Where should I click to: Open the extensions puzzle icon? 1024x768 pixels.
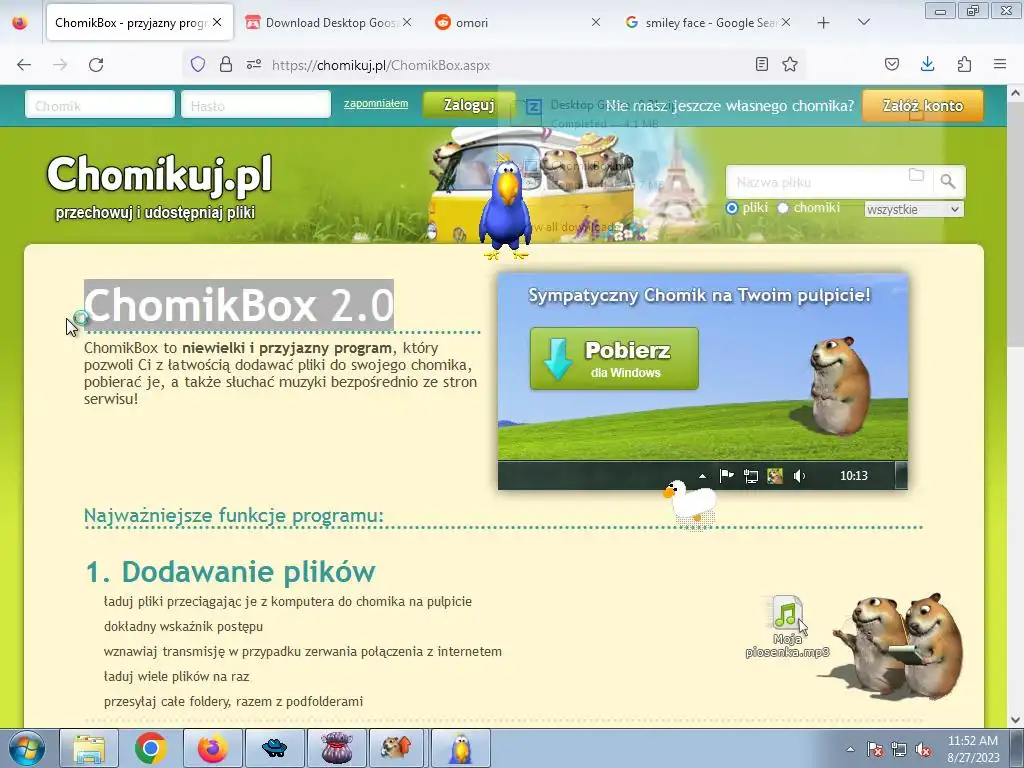[964, 64]
